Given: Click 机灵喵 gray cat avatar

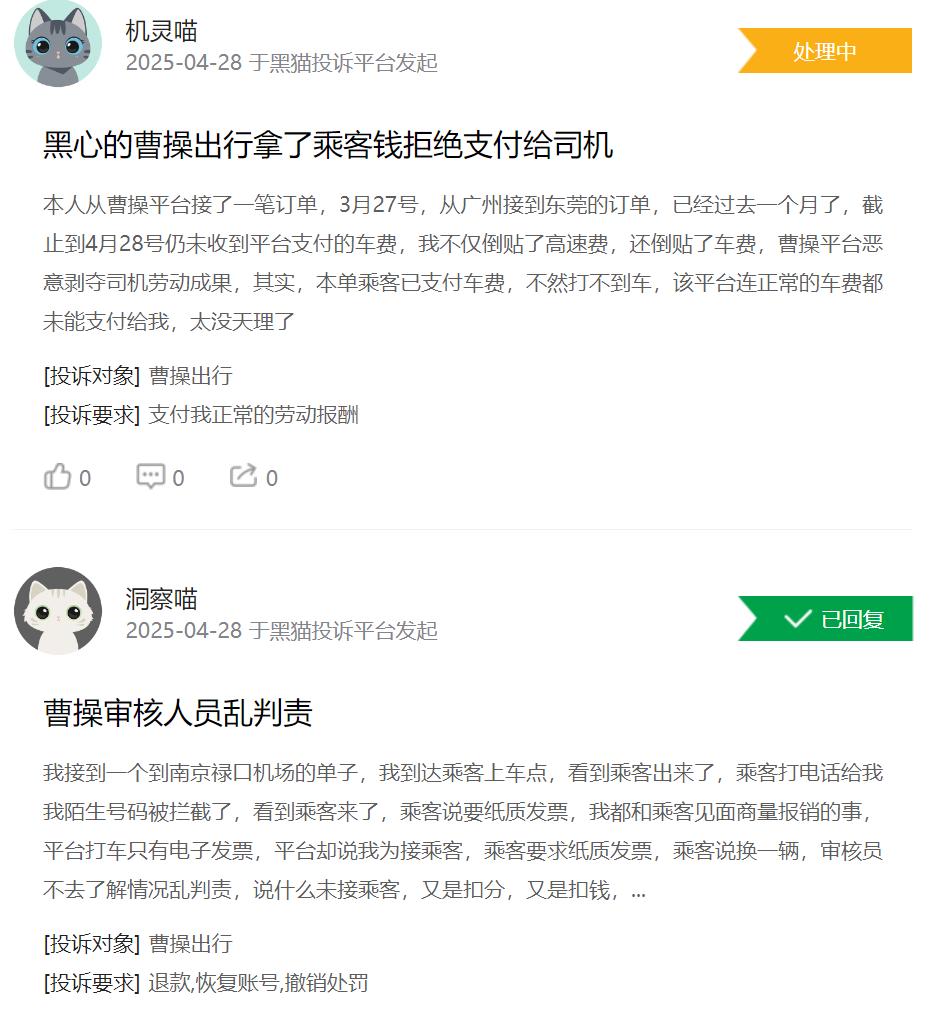Looking at the screenshot, I should point(58,43).
